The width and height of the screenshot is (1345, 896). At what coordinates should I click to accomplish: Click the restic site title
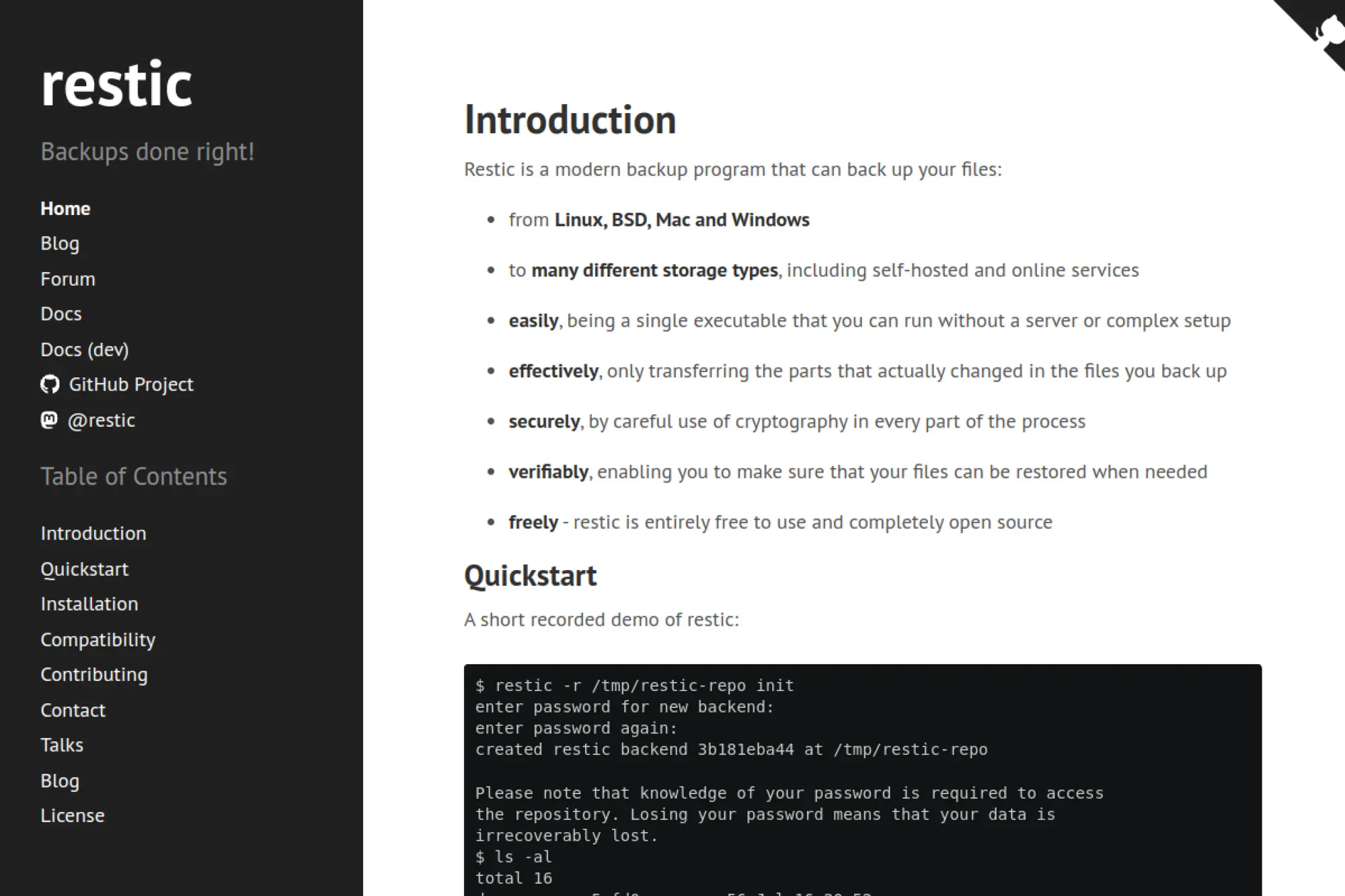pyautogui.click(x=116, y=85)
